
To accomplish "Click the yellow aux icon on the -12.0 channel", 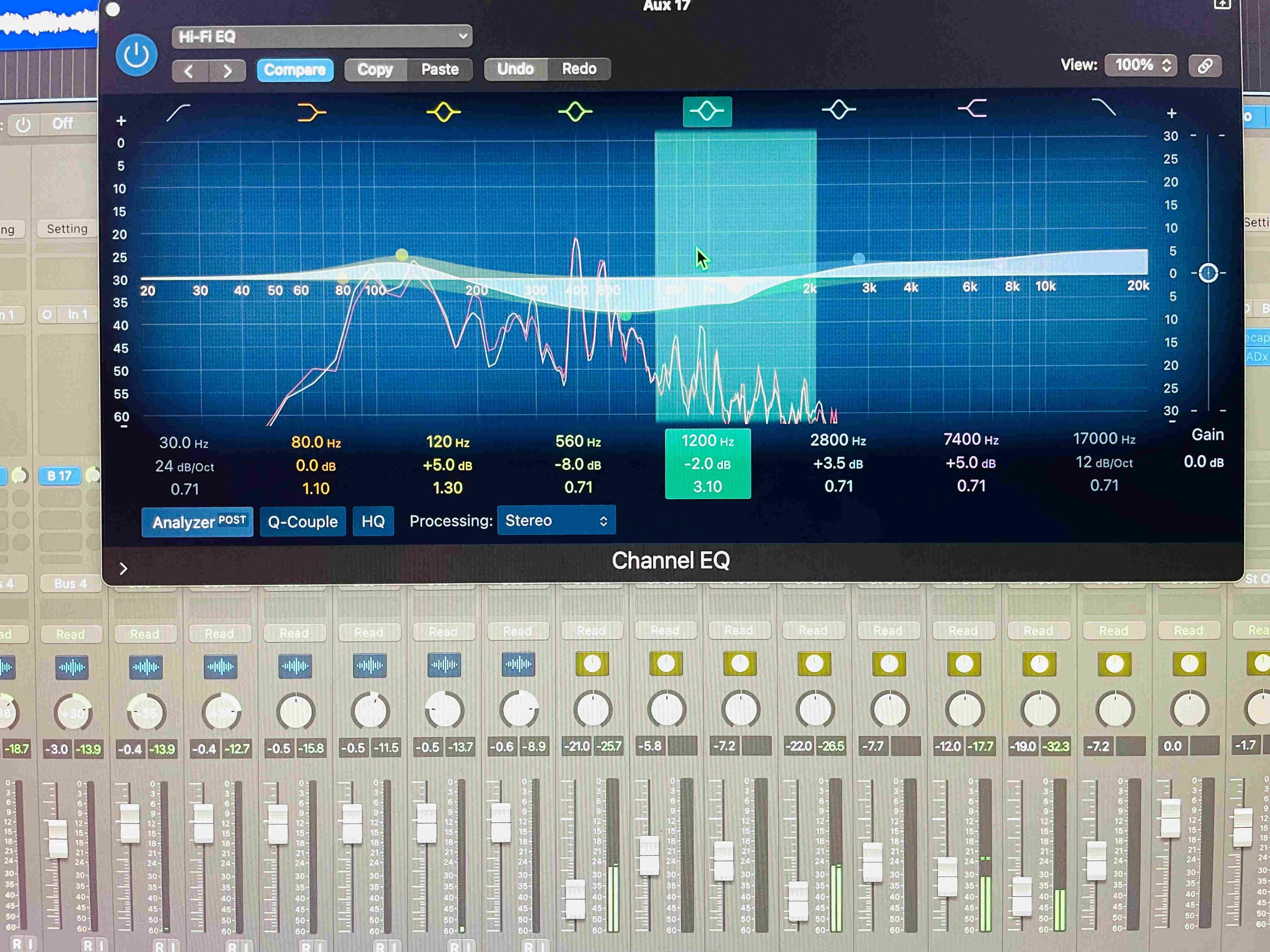I will [x=964, y=664].
